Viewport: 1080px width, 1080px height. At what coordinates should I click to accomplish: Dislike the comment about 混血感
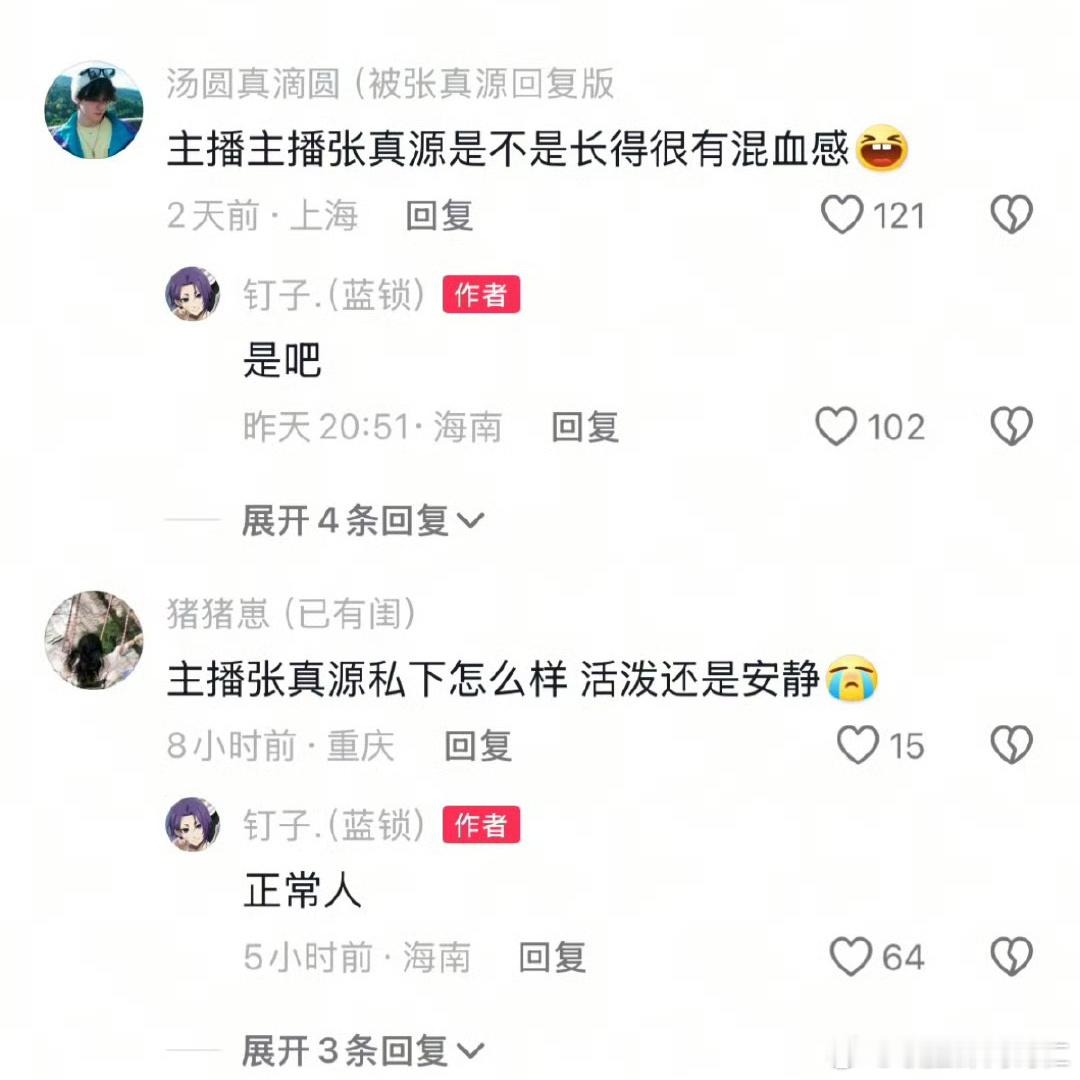tap(1011, 215)
